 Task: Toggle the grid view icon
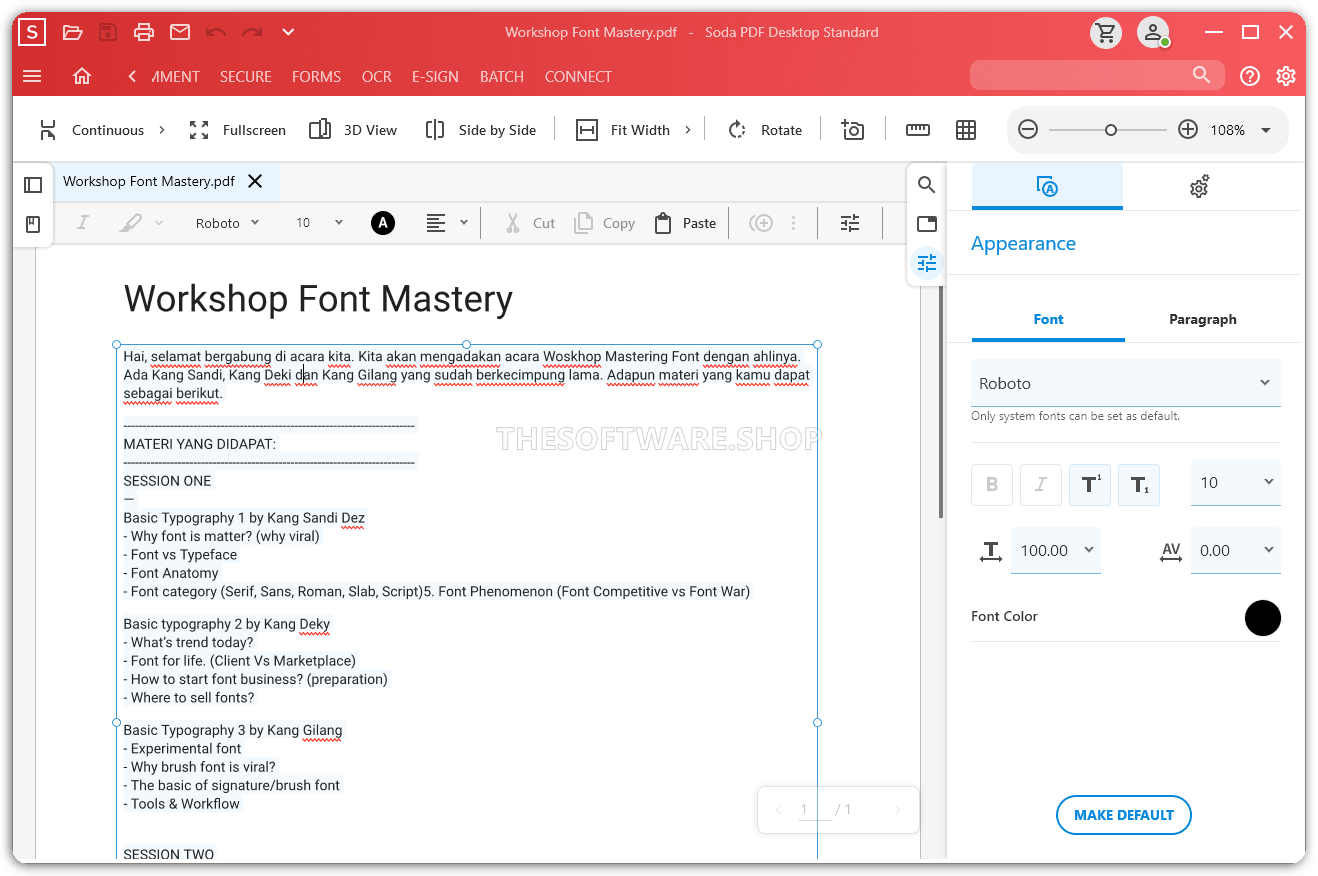tap(965, 130)
